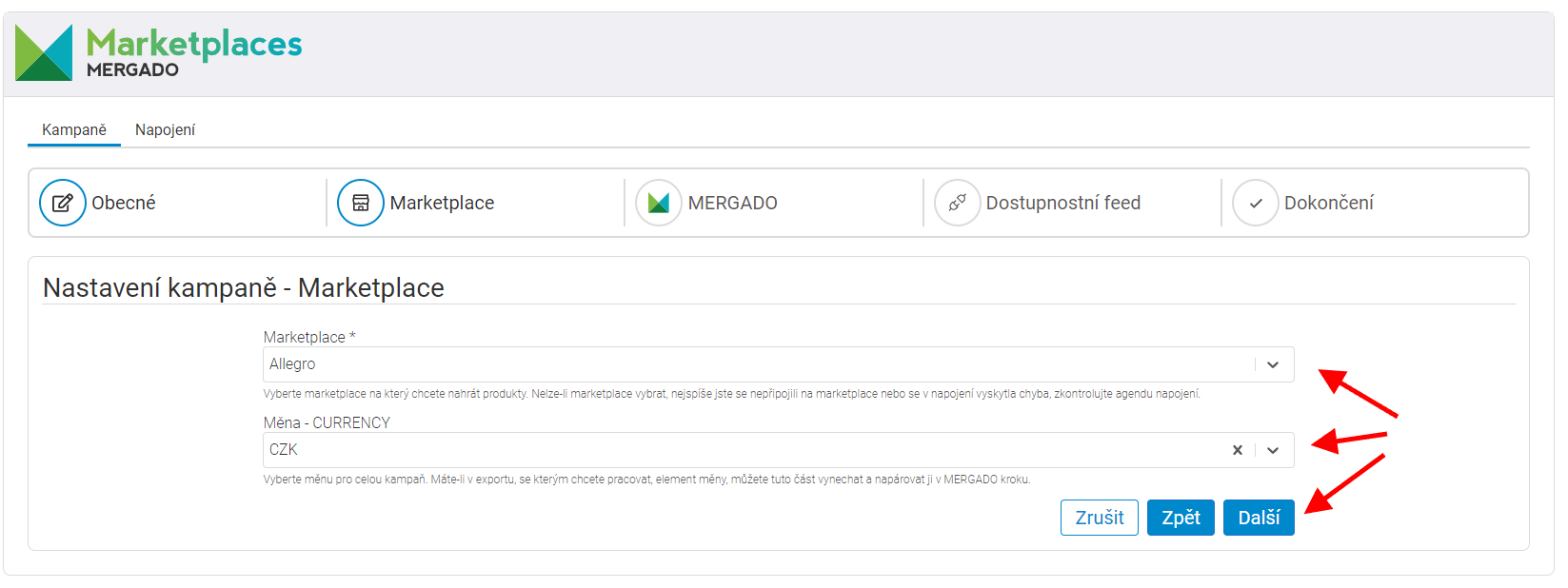Screen dimensions: 1568x588
Task: Click the Mergado Marketplaces logo
Action: coord(158,53)
